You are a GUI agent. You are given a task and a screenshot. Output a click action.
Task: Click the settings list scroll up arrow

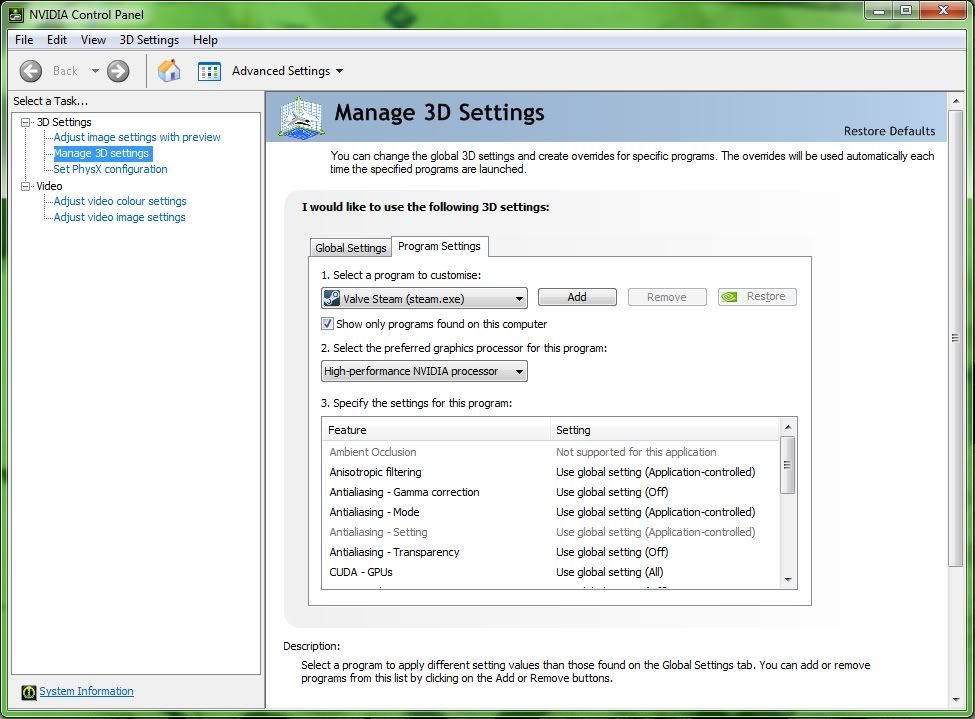(788, 427)
